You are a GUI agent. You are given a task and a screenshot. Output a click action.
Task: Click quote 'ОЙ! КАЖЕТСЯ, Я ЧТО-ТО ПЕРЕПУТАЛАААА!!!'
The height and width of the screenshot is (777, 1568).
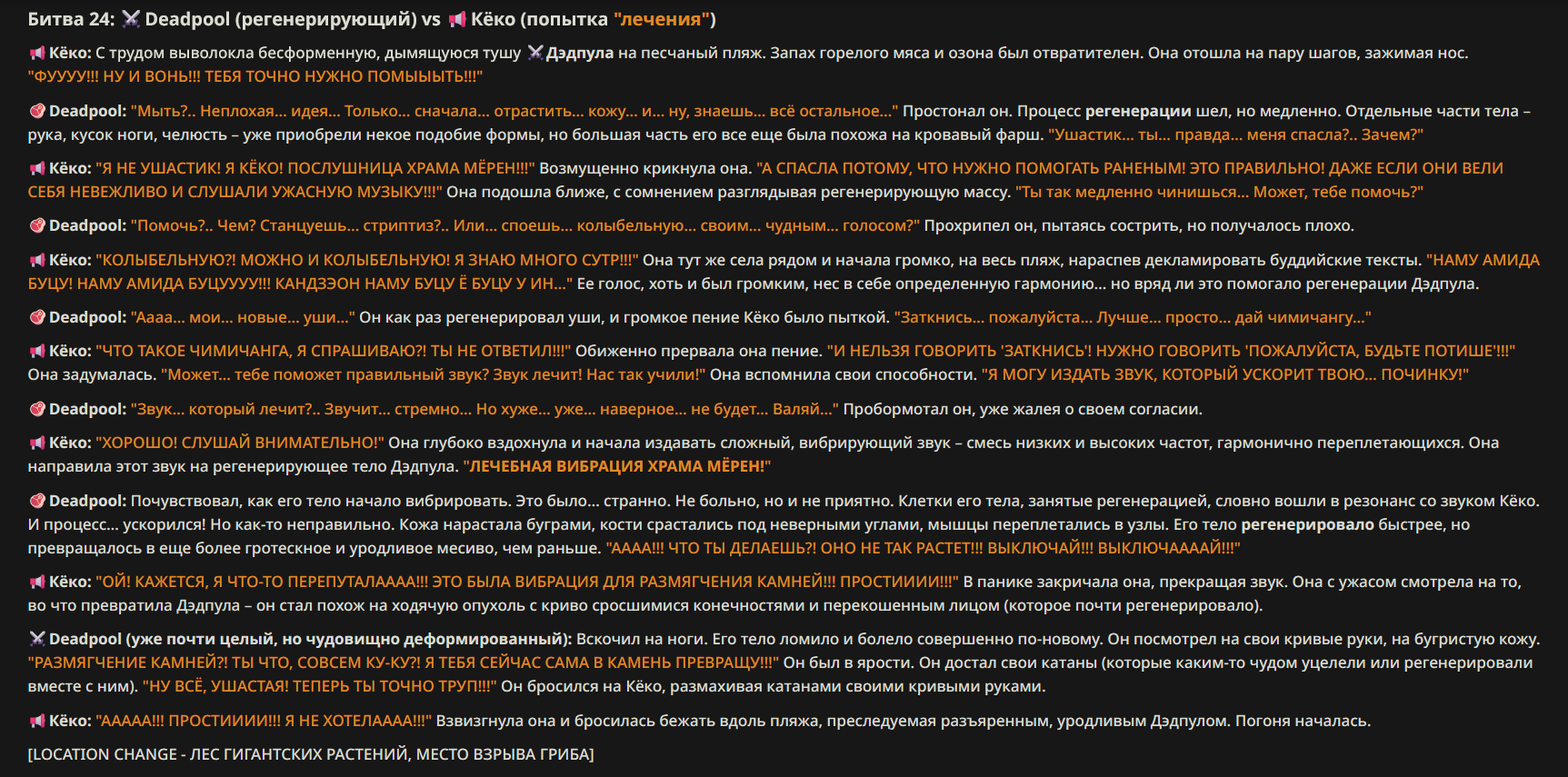527,582
